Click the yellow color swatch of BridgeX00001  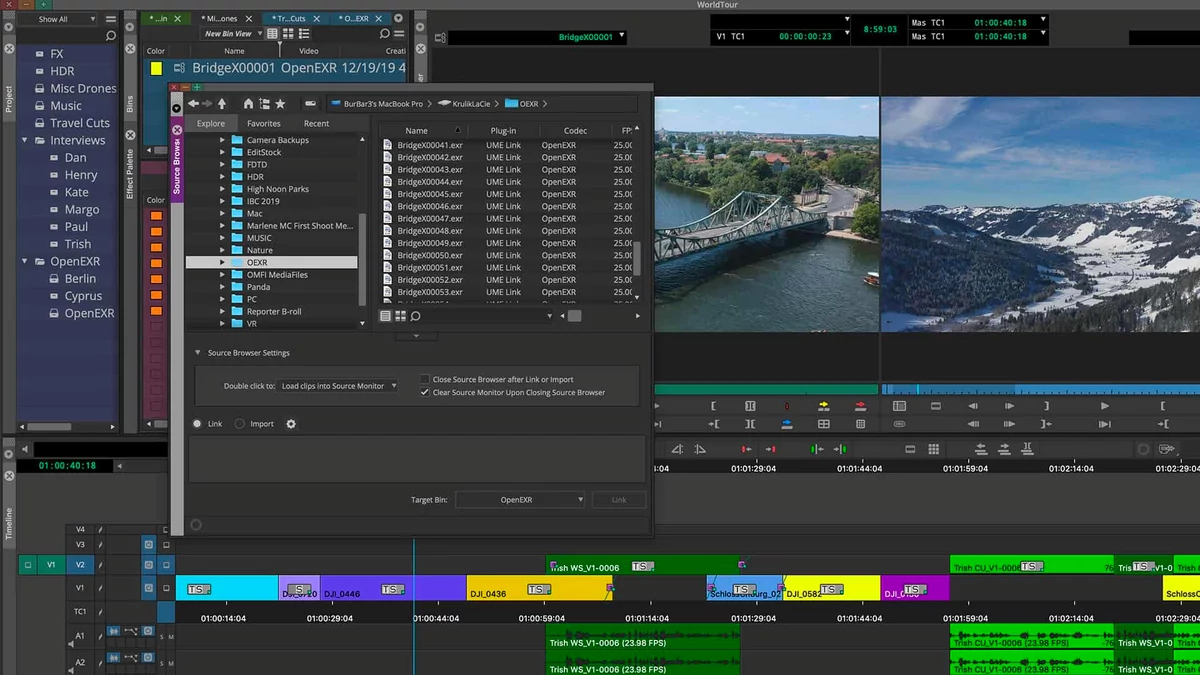point(156,69)
